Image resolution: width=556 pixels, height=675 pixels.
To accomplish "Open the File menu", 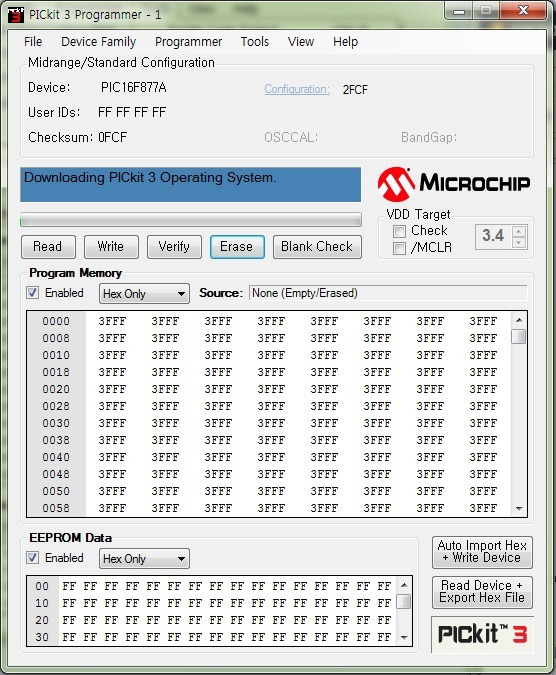I will (33, 42).
